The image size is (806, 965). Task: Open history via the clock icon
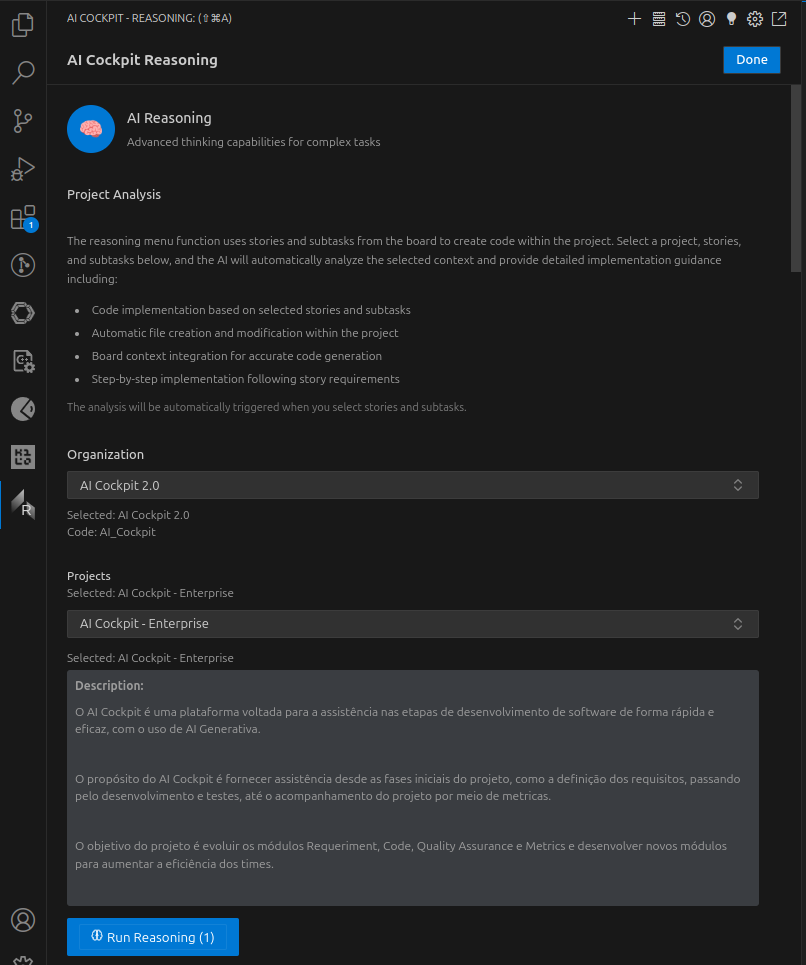(x=683, y=18)
